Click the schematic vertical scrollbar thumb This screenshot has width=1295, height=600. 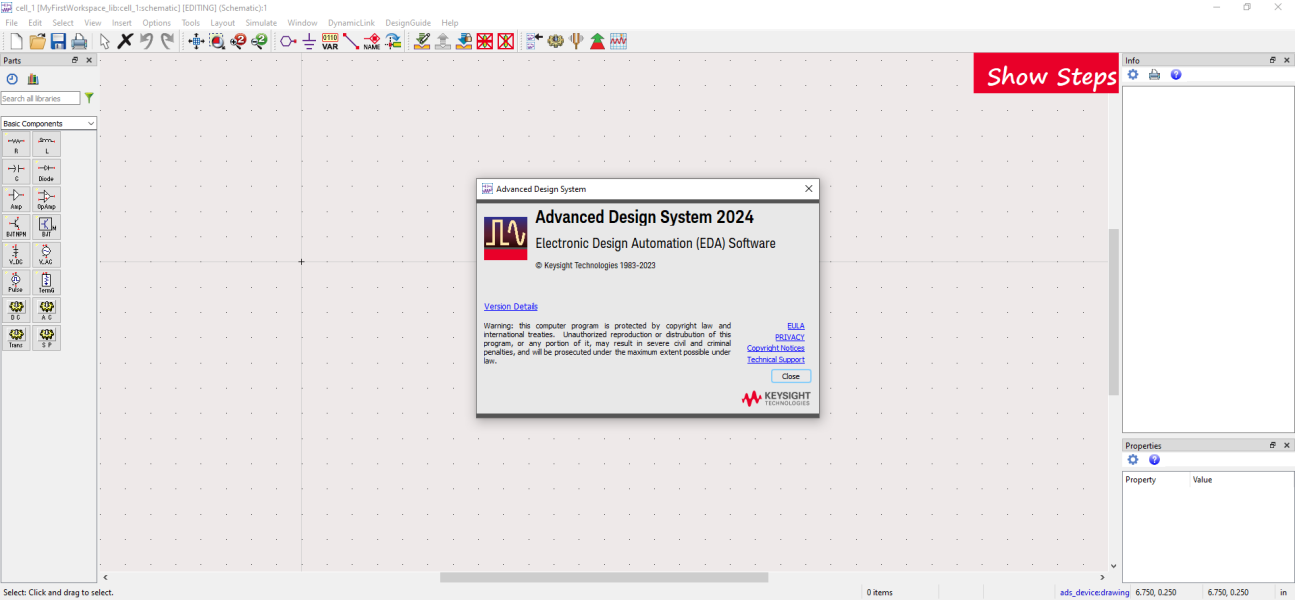[1113, 312]
